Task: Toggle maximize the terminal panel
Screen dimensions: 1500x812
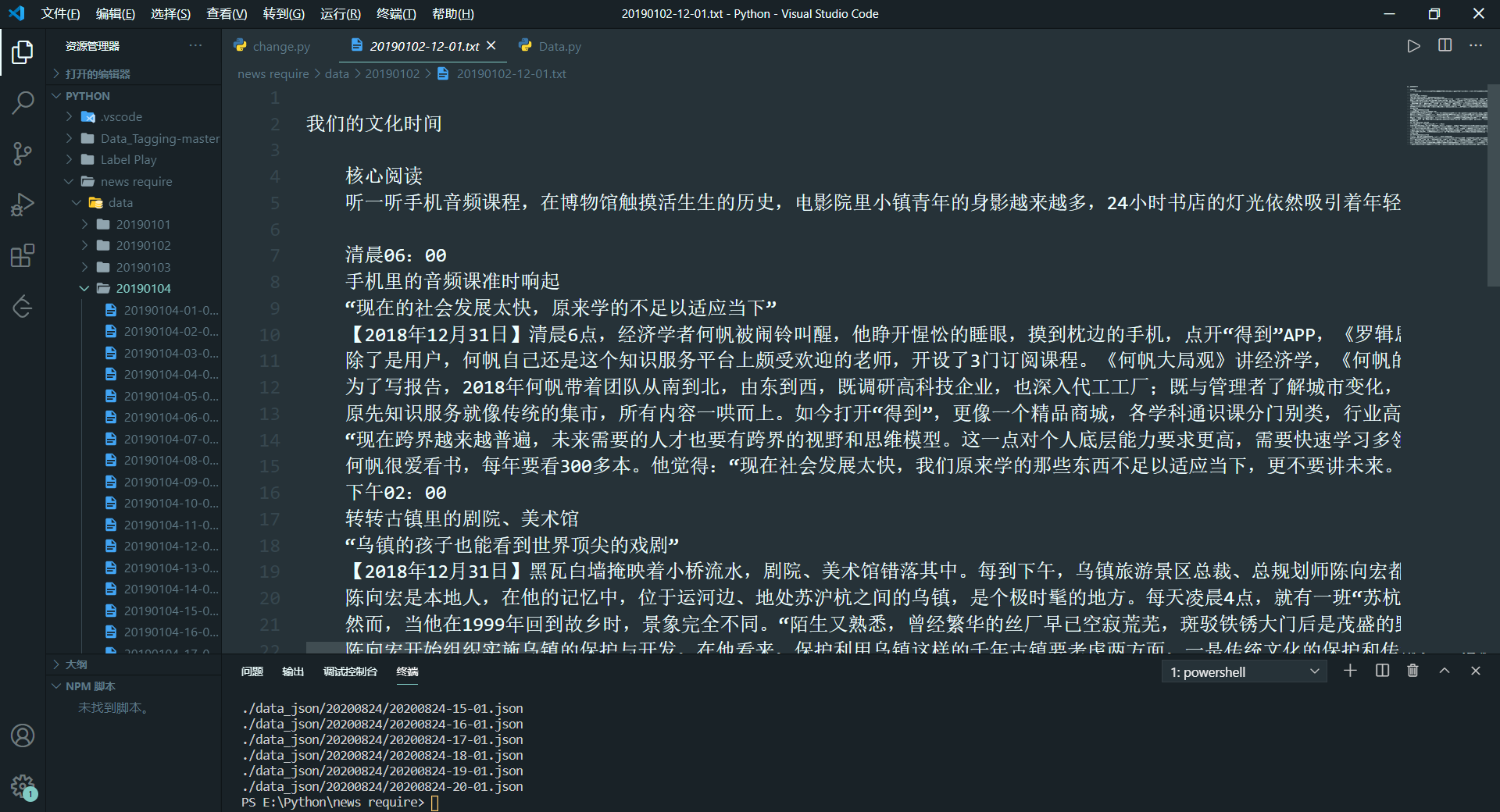Action: coord(1445,671)
